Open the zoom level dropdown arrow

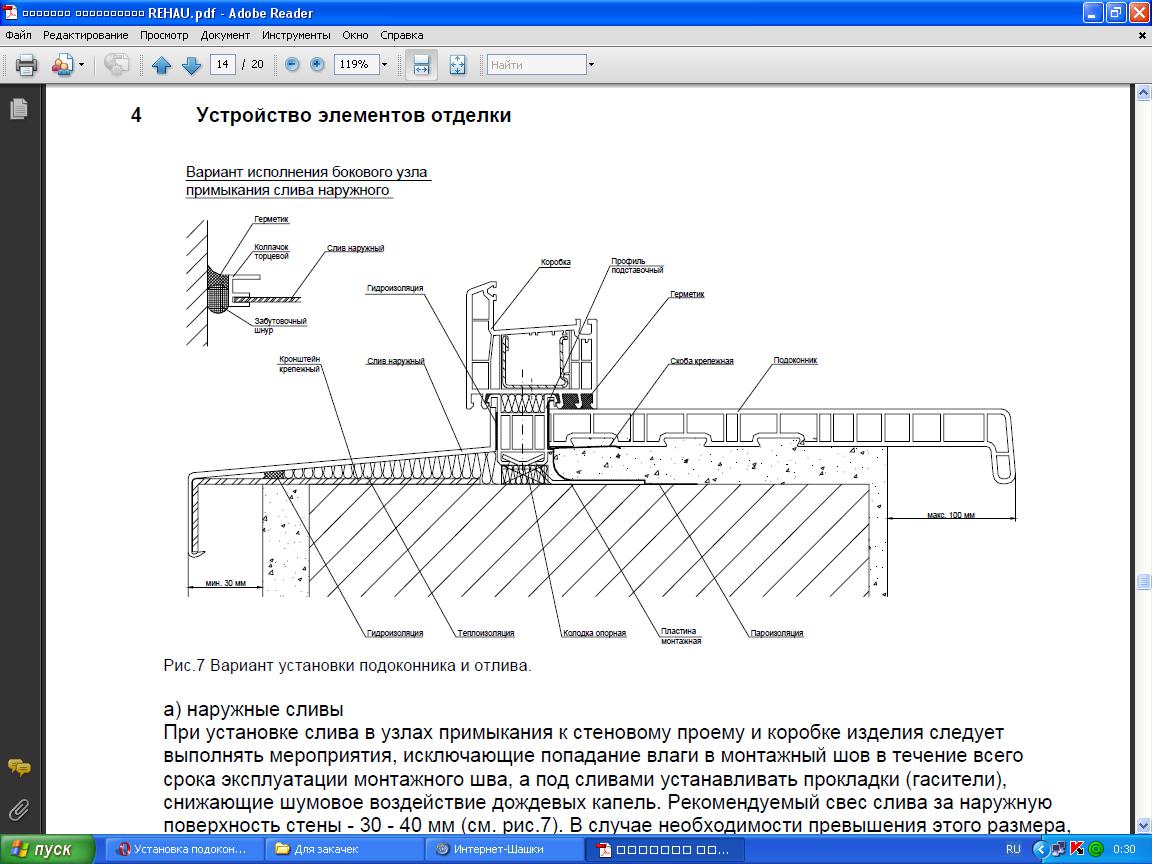pos(384,65)
